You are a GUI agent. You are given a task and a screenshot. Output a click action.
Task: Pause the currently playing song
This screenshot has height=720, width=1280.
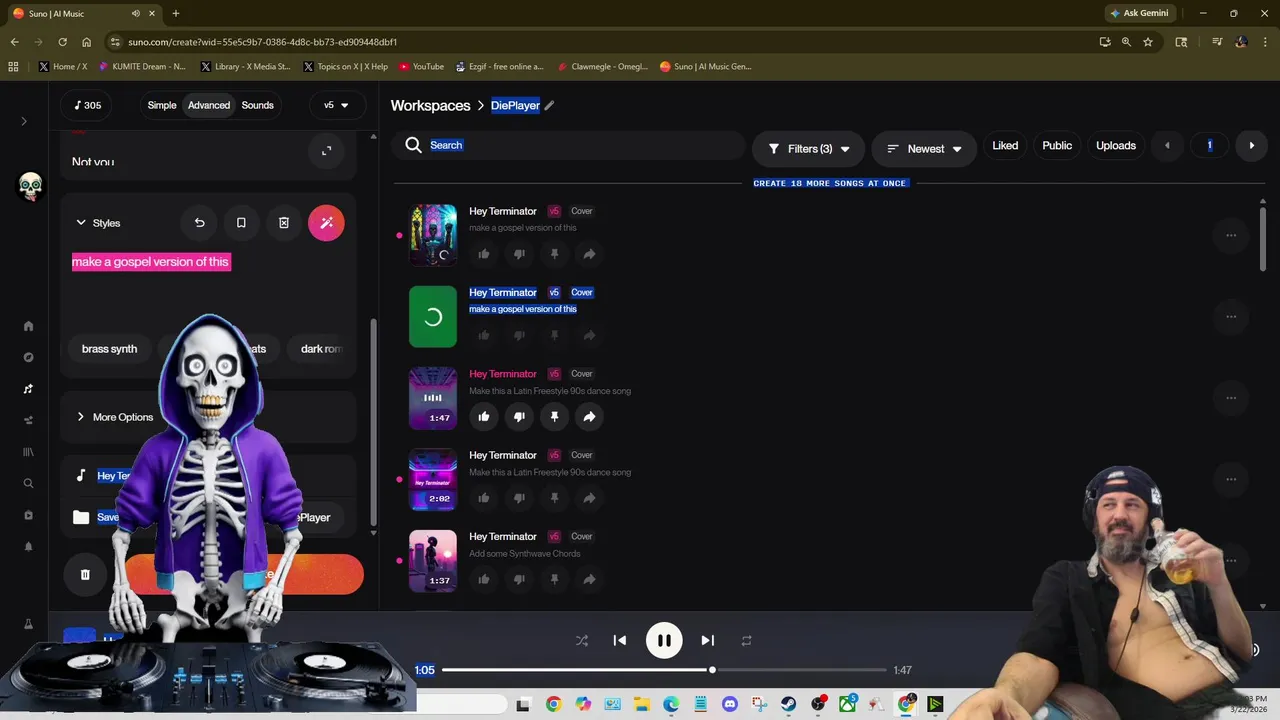click(x=664, y=641)
